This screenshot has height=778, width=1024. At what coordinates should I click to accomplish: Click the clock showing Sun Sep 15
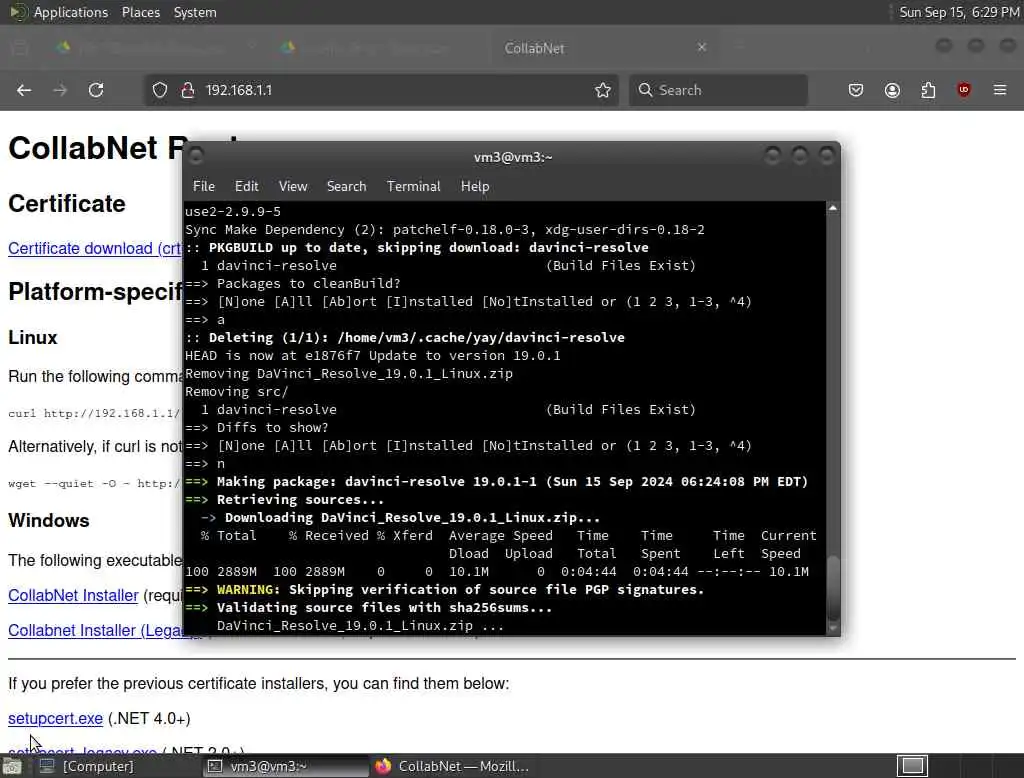click(x=959, y=12)
